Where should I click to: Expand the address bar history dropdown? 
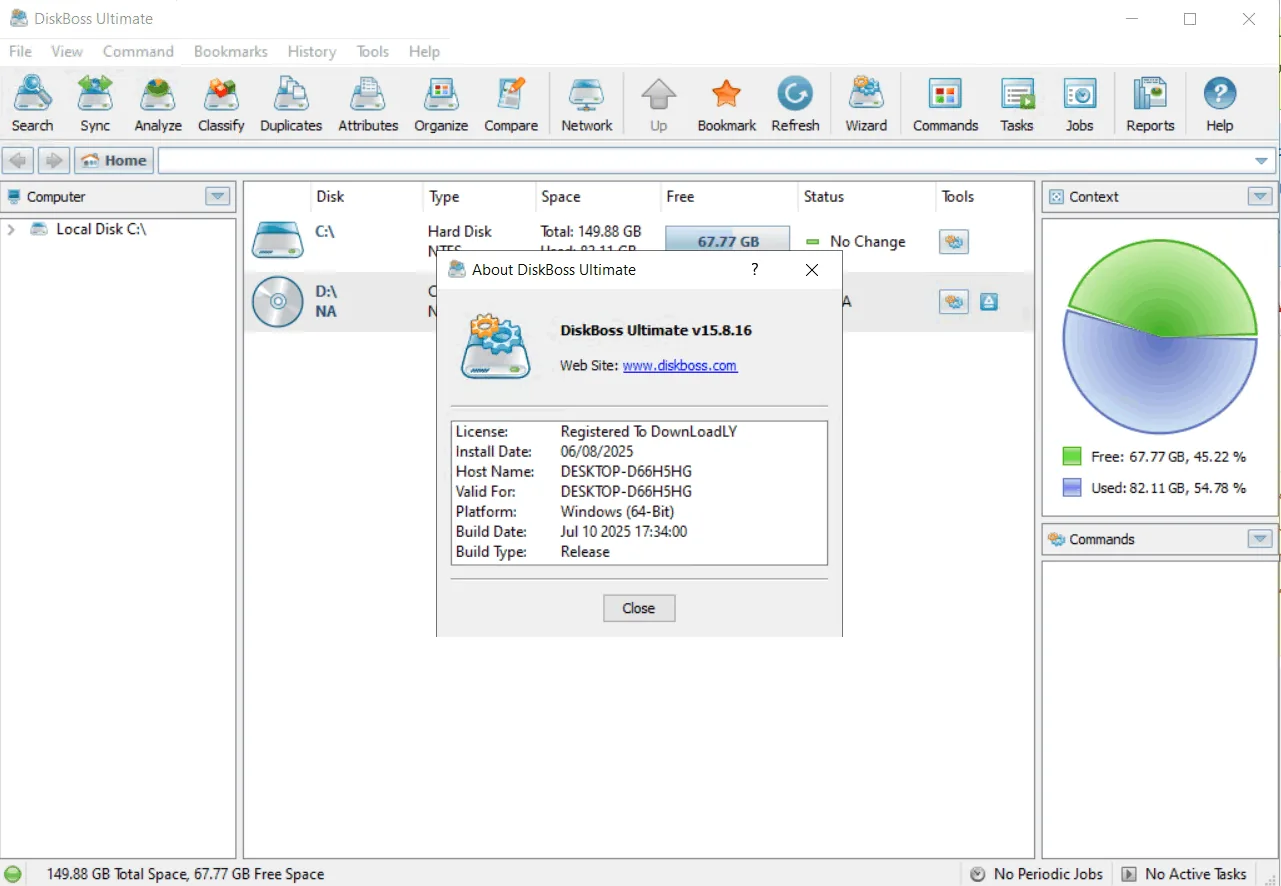tap(1261, 161)
